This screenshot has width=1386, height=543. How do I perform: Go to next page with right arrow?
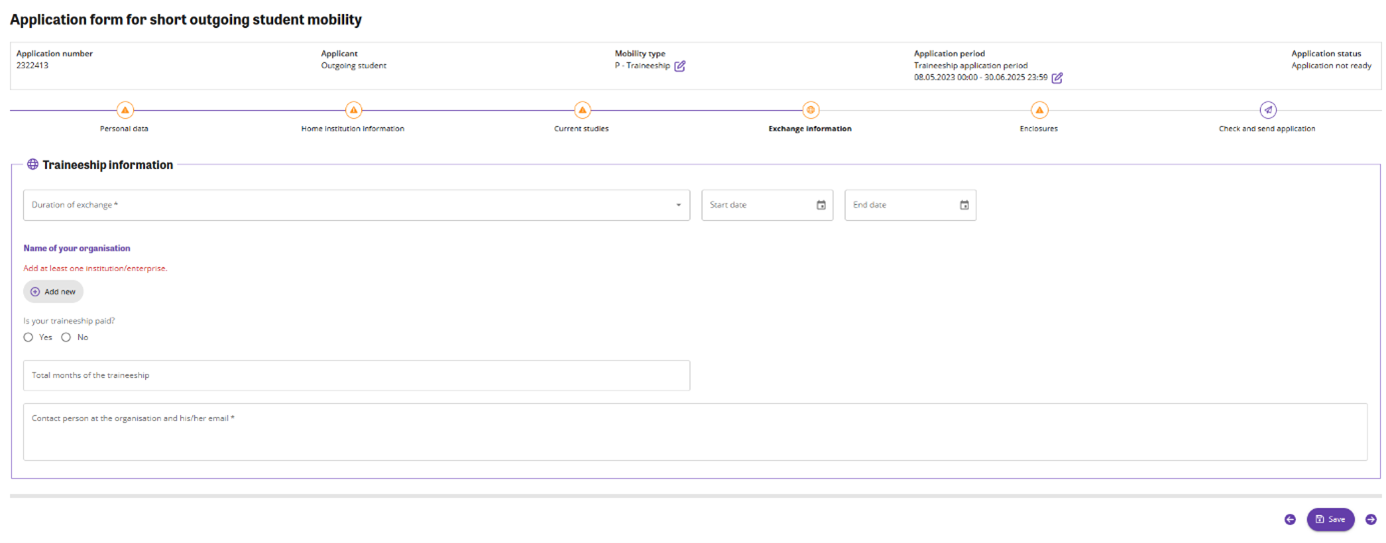tap(1371, 520)
